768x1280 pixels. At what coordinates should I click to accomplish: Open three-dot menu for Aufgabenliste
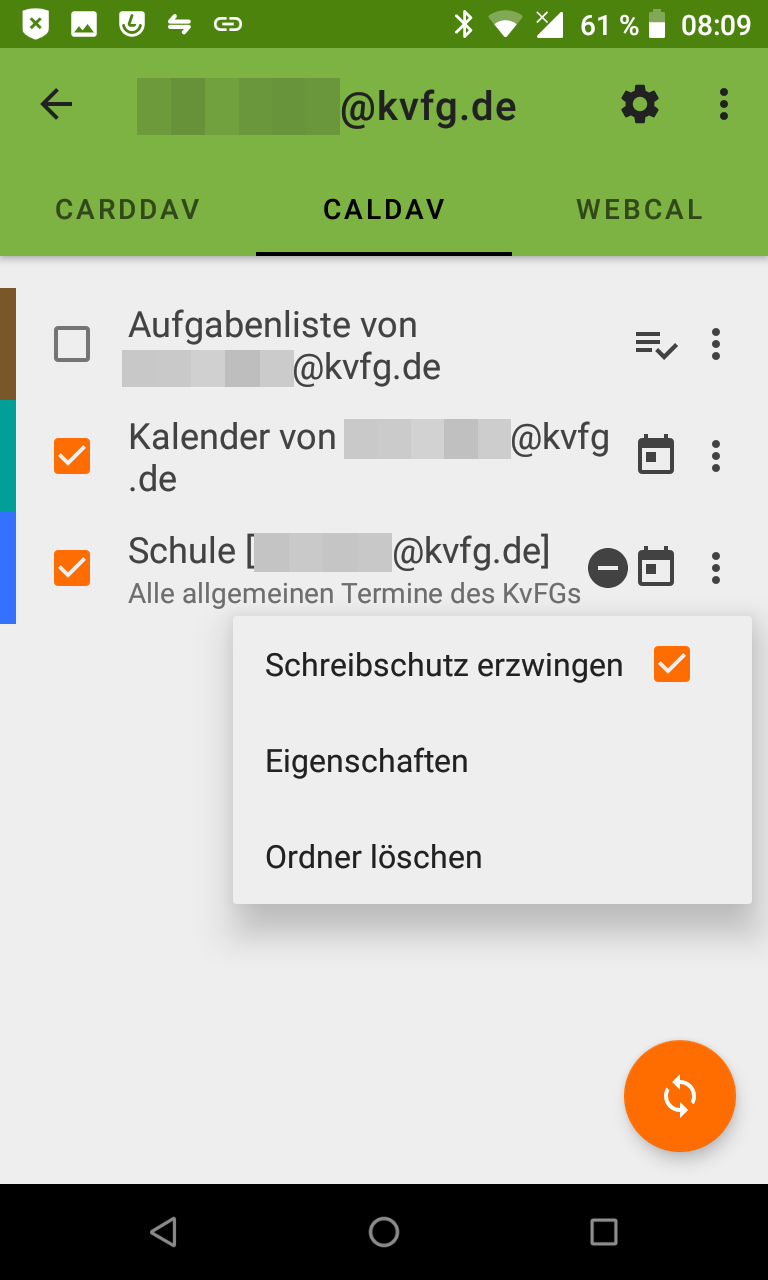(x=715, y=344)
